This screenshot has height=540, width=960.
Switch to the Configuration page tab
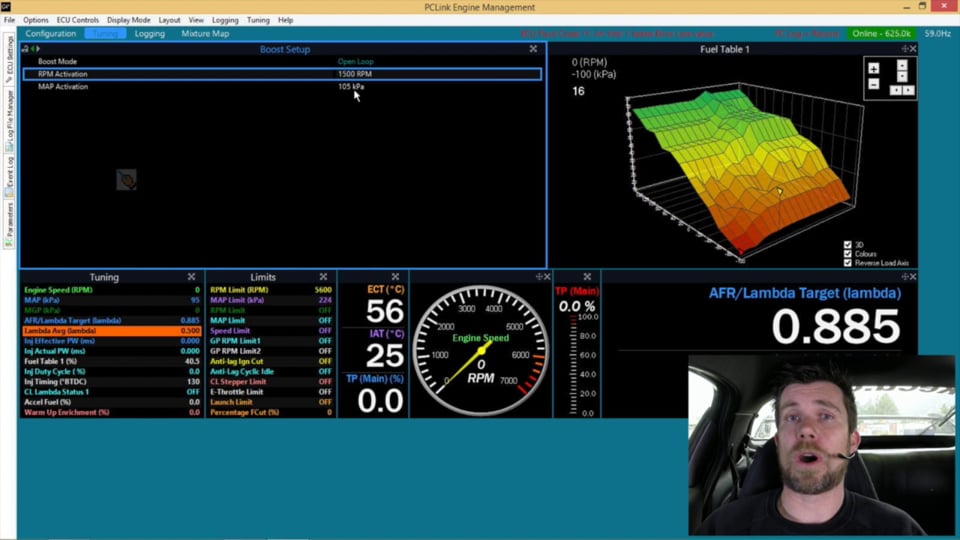(x=51, y=34)
